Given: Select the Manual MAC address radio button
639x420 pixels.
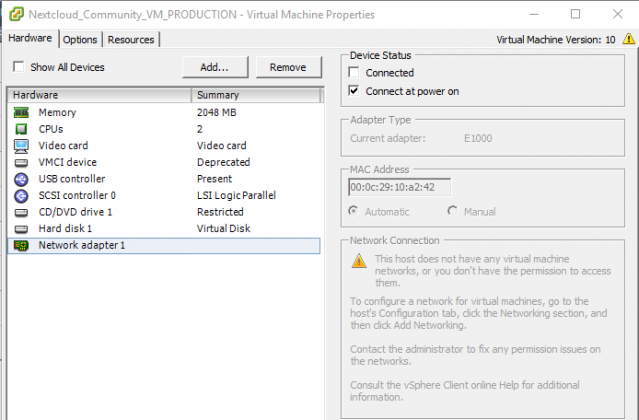Looking at the screenshot, I should pyautogui.click(x=452, y=211).
